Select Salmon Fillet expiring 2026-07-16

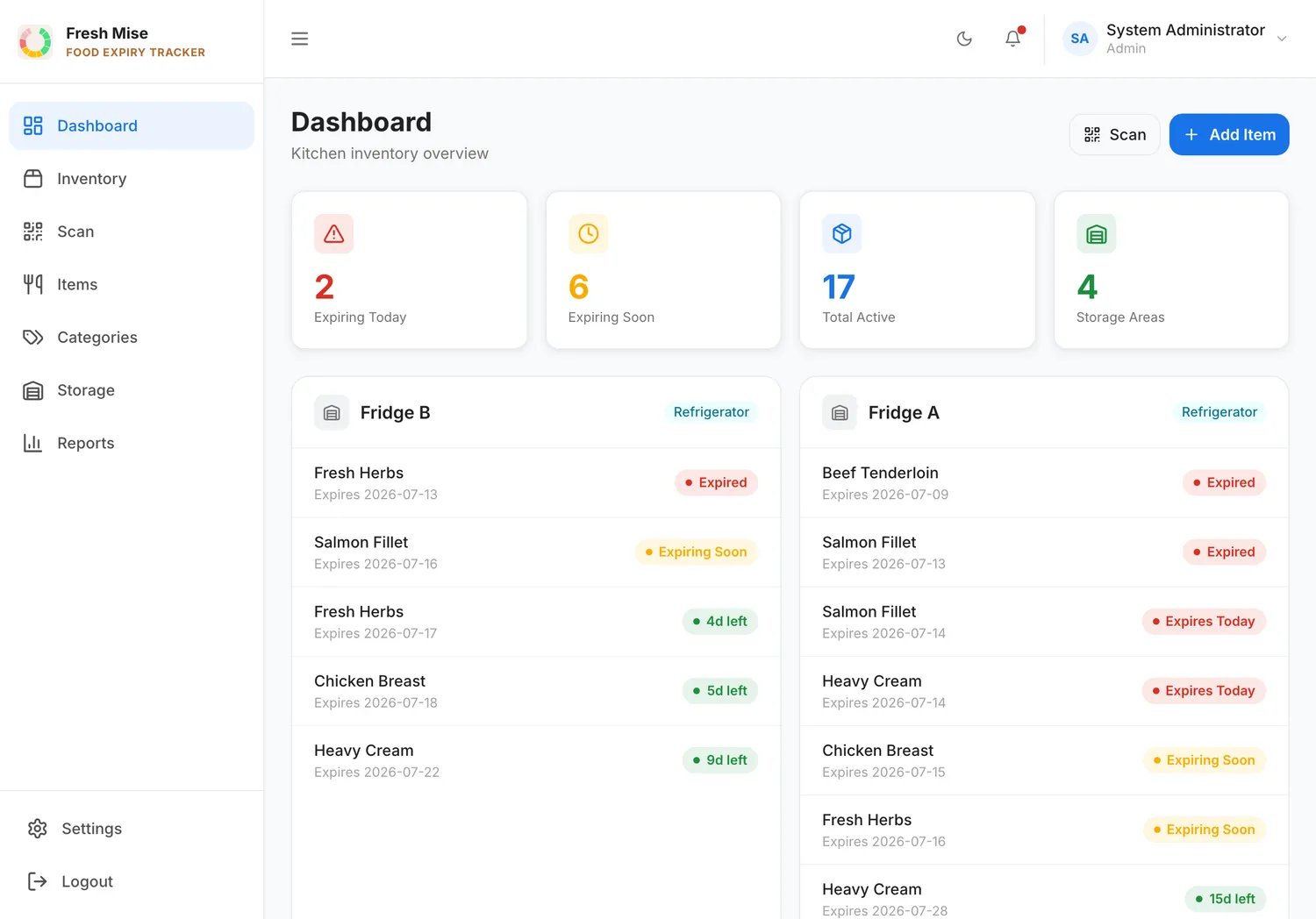click(536, 552)
